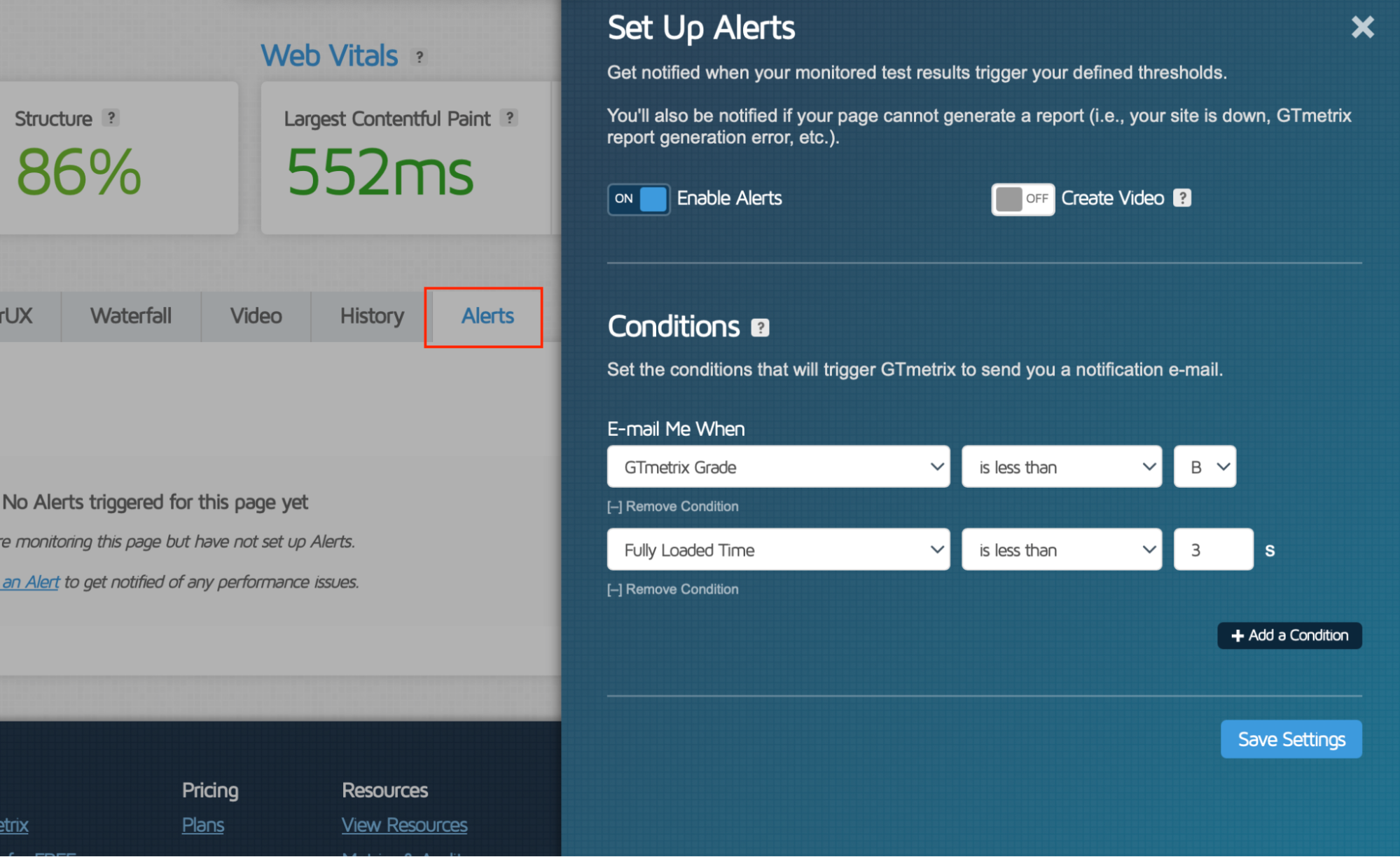Open help icon next to Web Vitals
The image size is (1400, 857).
click(x=419, y=57)
